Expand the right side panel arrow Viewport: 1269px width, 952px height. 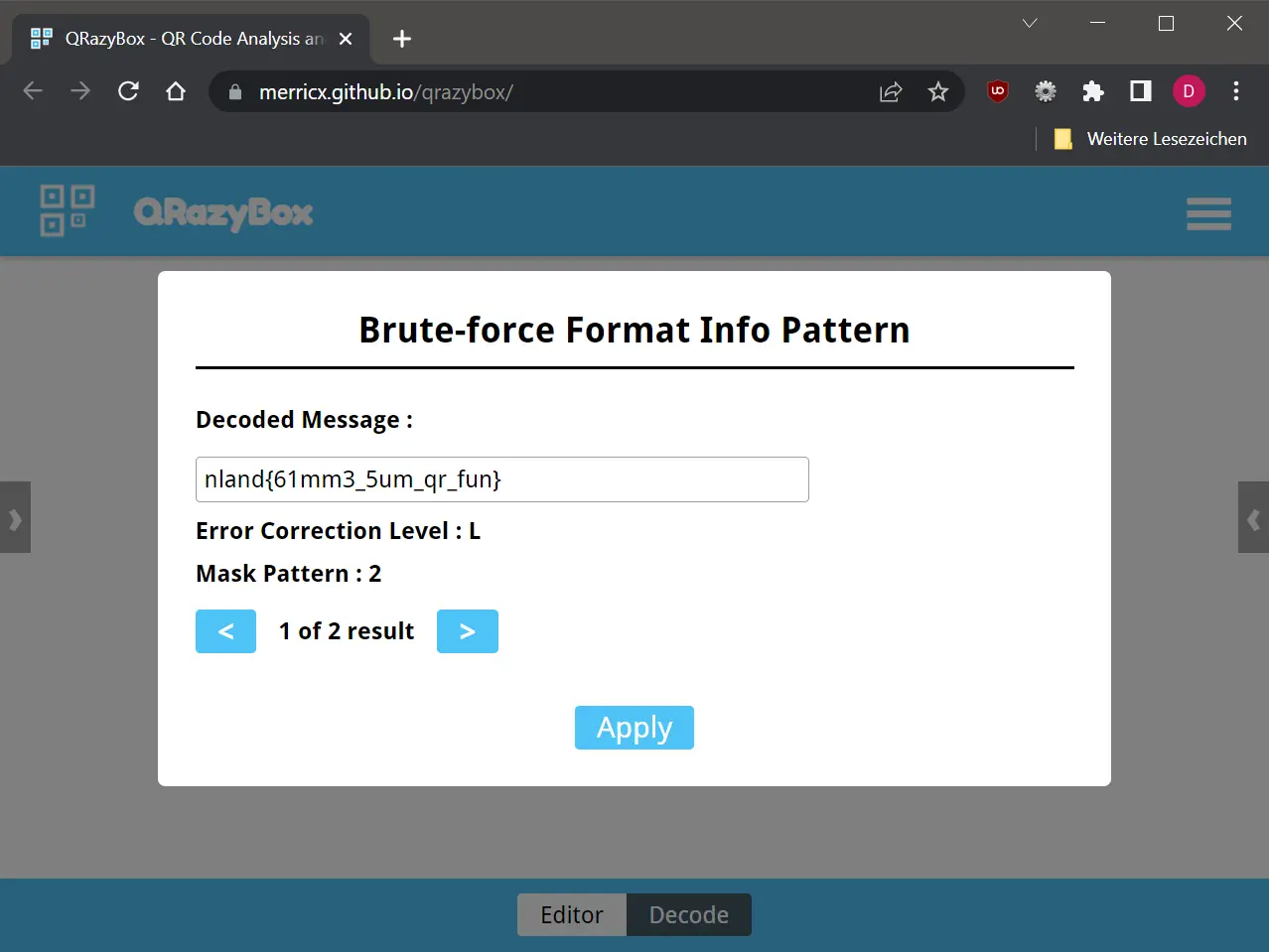1253,518
